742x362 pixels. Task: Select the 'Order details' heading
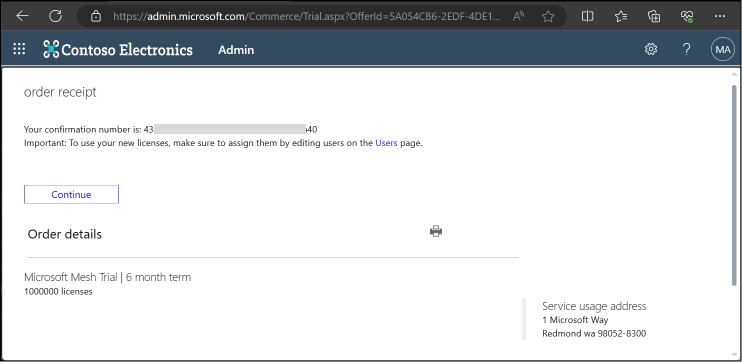(x=65, y=234)
